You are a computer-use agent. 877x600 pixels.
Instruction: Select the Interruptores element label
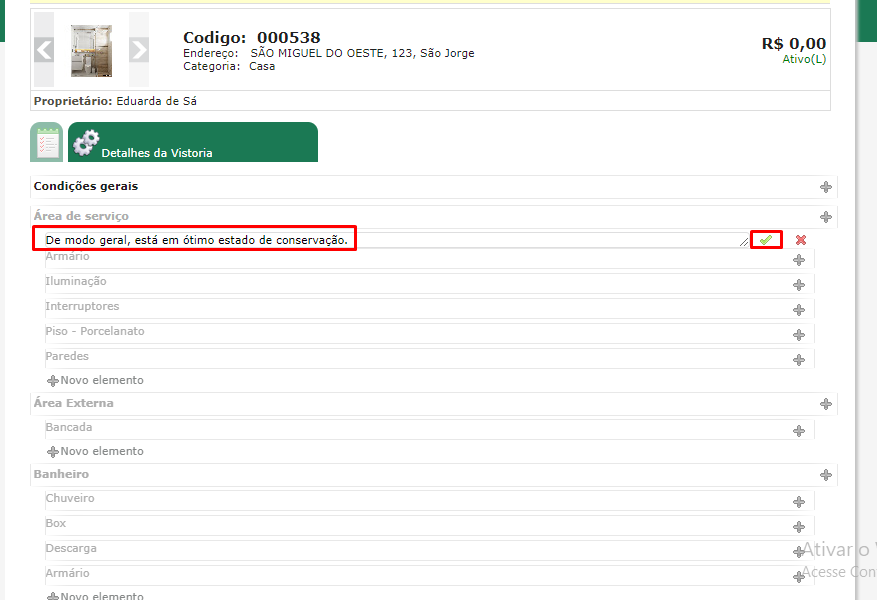pyautogui.click(x=82, y=306)
